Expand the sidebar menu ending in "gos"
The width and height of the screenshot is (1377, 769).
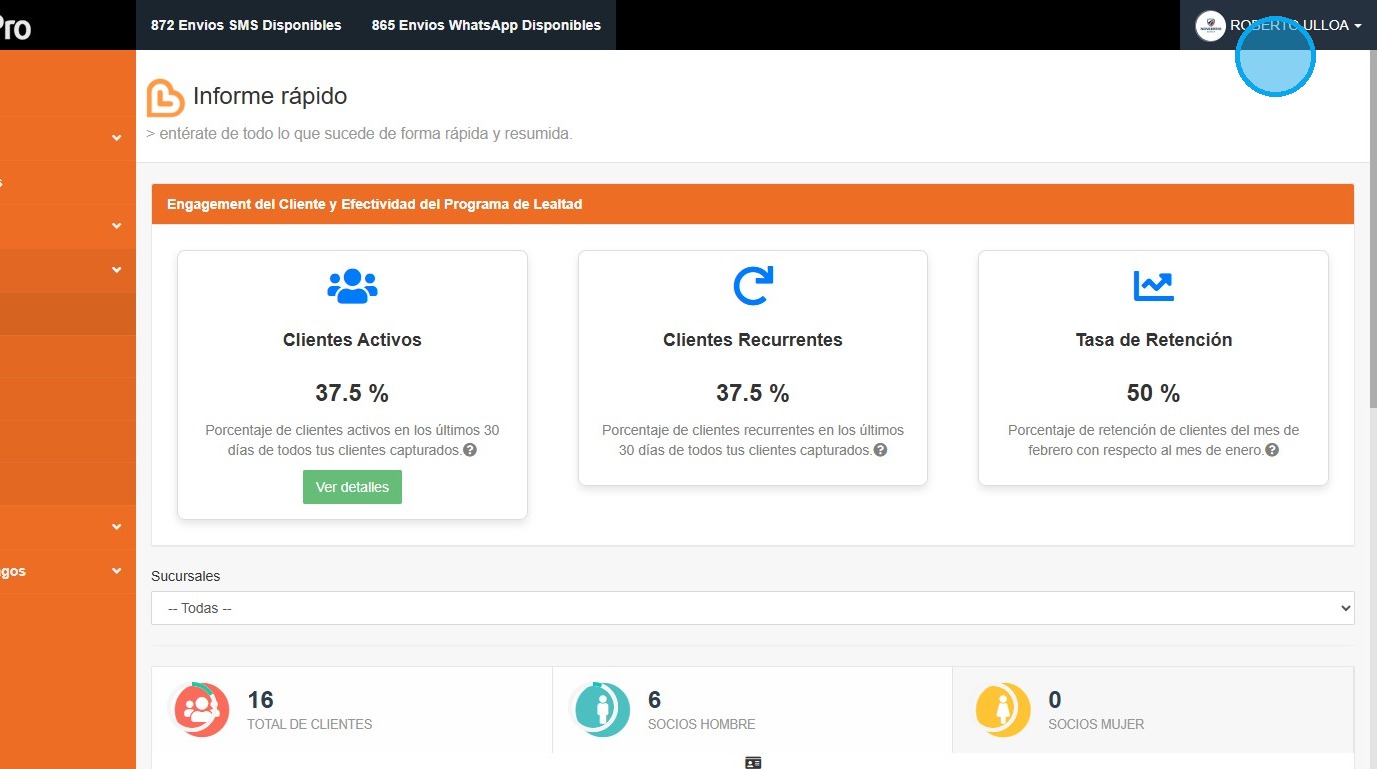(68, 572)
